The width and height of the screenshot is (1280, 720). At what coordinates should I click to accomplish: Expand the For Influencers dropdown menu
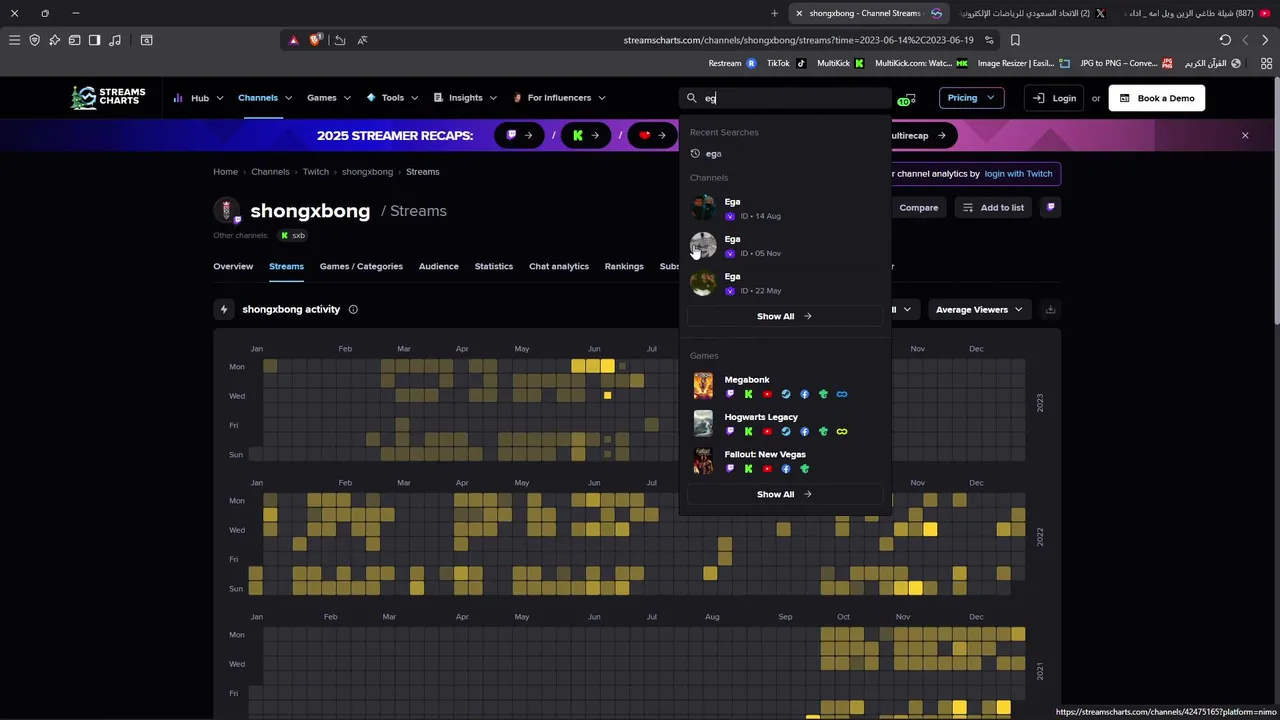(559, 98)
